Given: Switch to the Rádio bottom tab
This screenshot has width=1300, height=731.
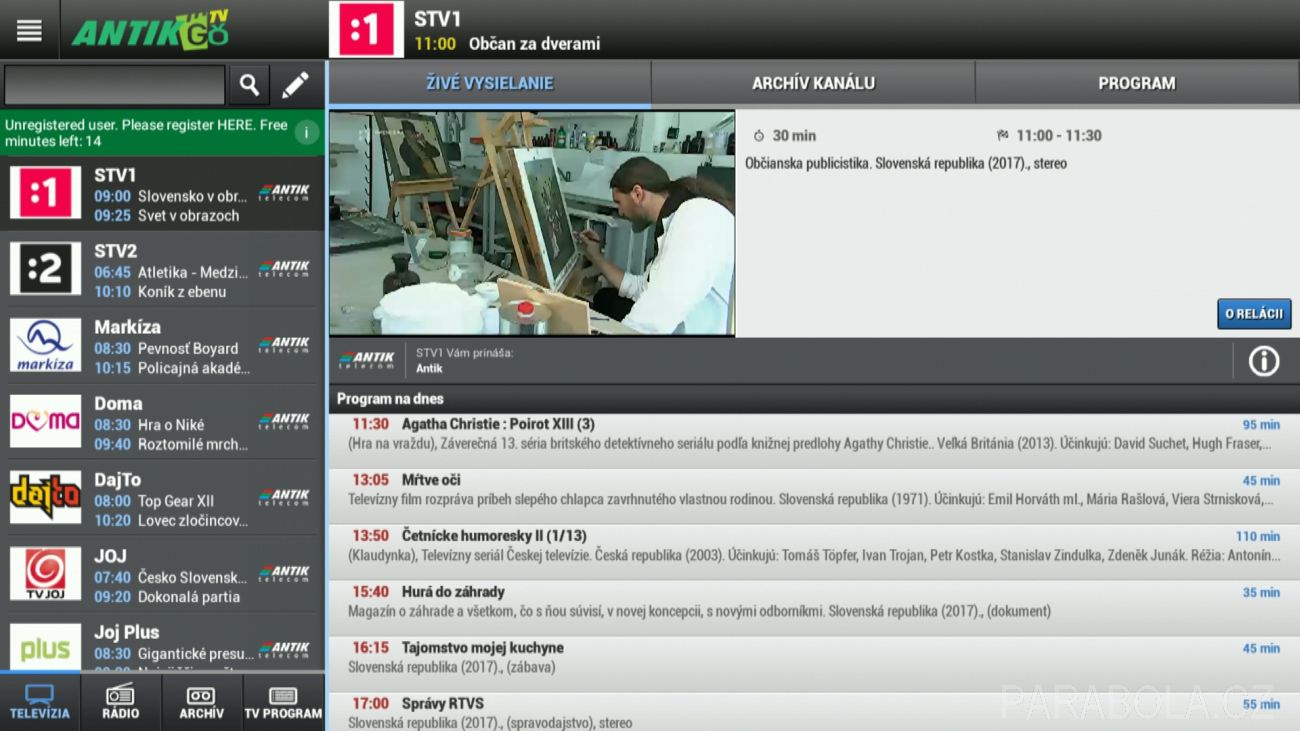Looking at the screenshot, I should [x=120, y=703].
